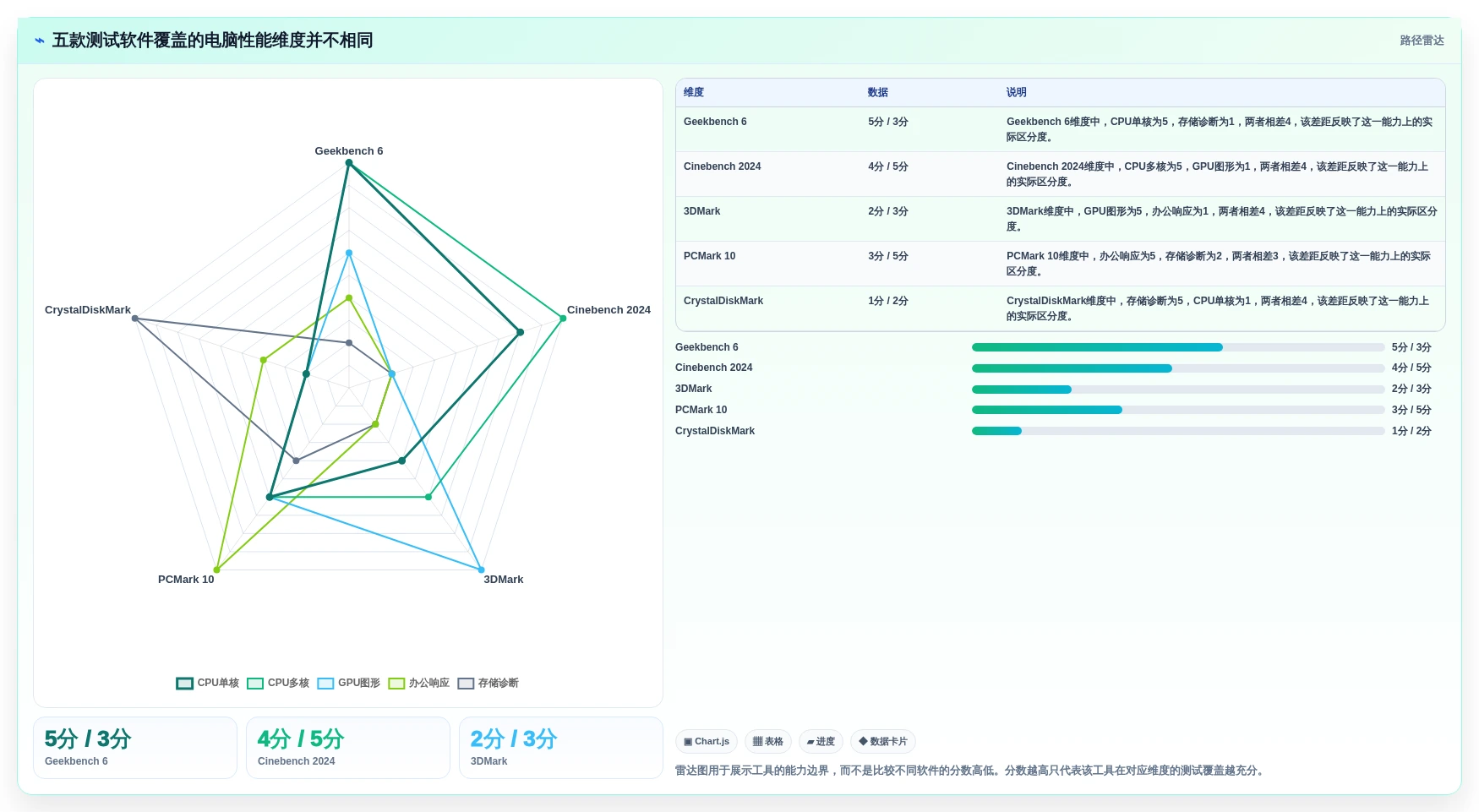
Task: Click the Cinebench 2024 progress bar
Action: (1178, 368)
